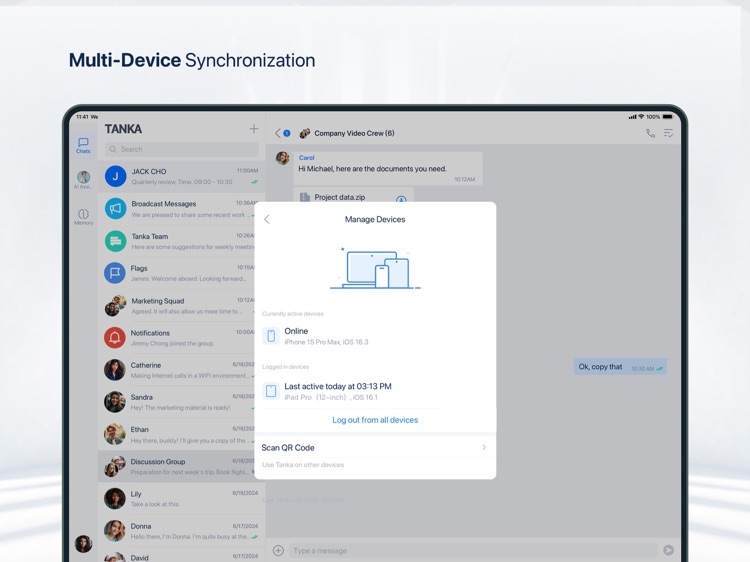Click the plus icon next to TANKA
The image size is (750, 562).
coord(254,129)
